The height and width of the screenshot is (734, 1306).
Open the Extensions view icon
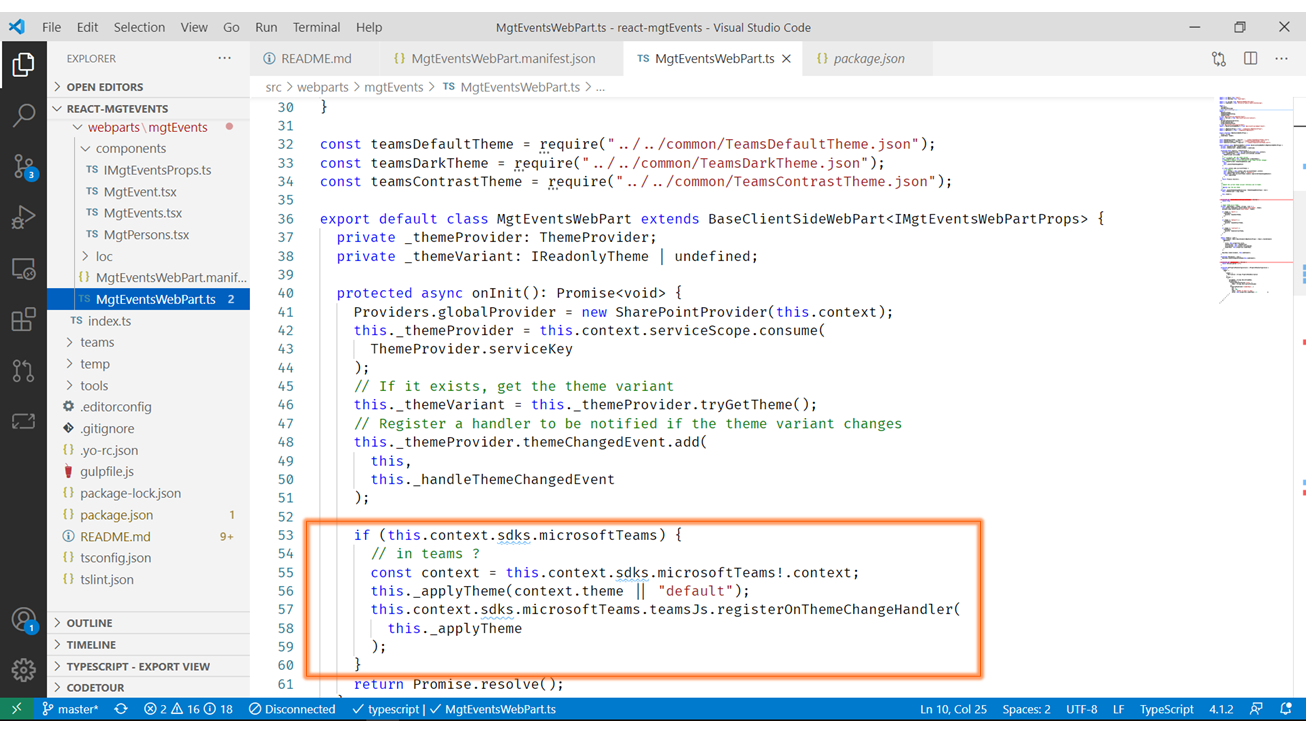(23, 319)
